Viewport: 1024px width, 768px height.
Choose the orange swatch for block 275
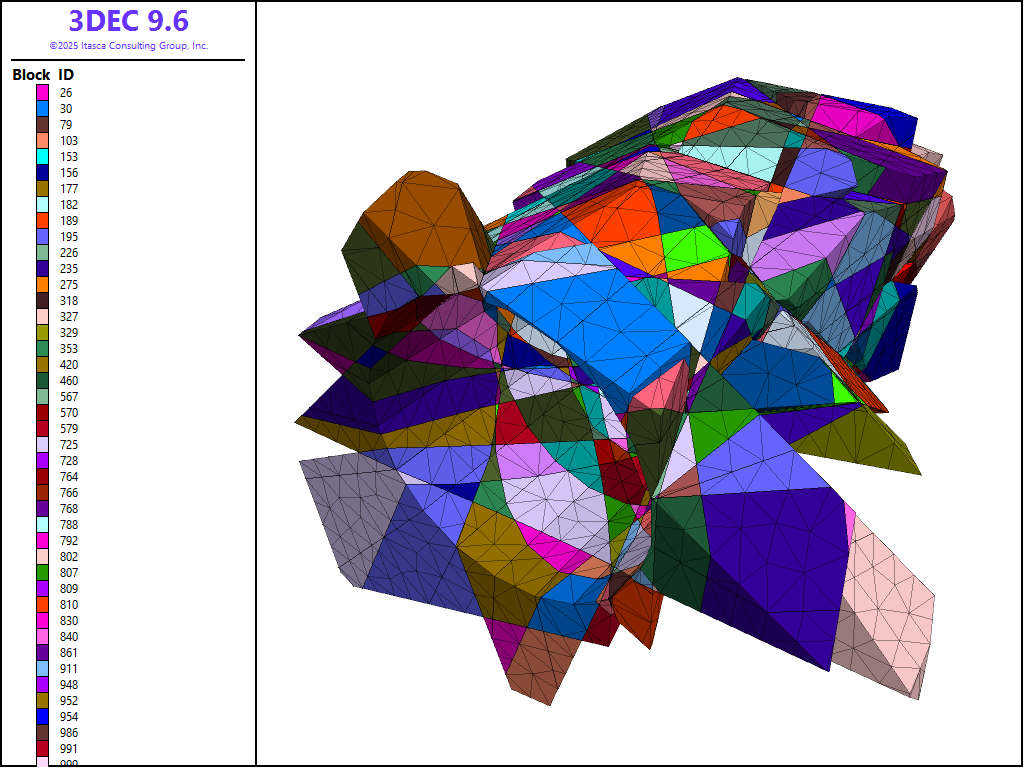click(43, 285)
